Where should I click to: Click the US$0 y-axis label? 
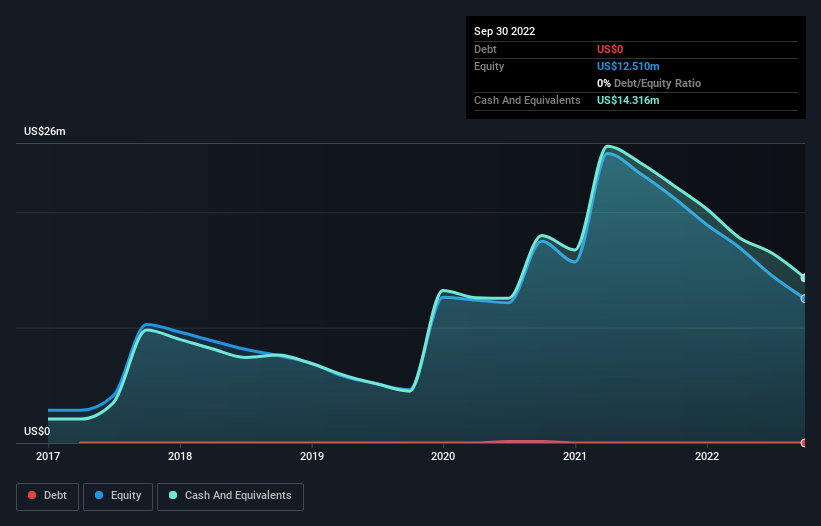[37, 431]
